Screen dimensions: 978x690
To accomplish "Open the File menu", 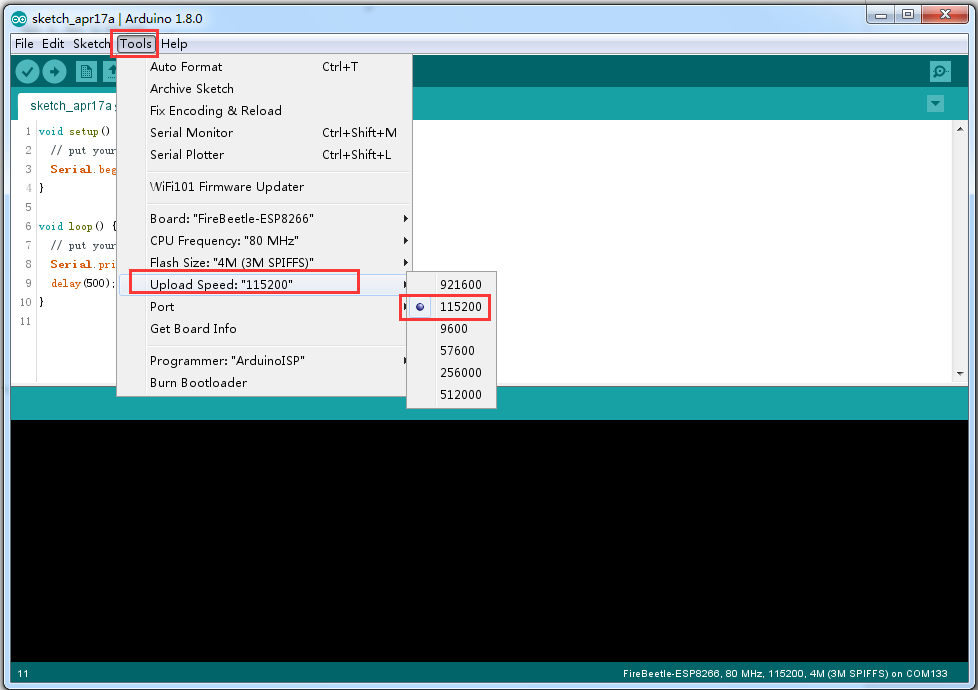I will click(x=24, y=44).
